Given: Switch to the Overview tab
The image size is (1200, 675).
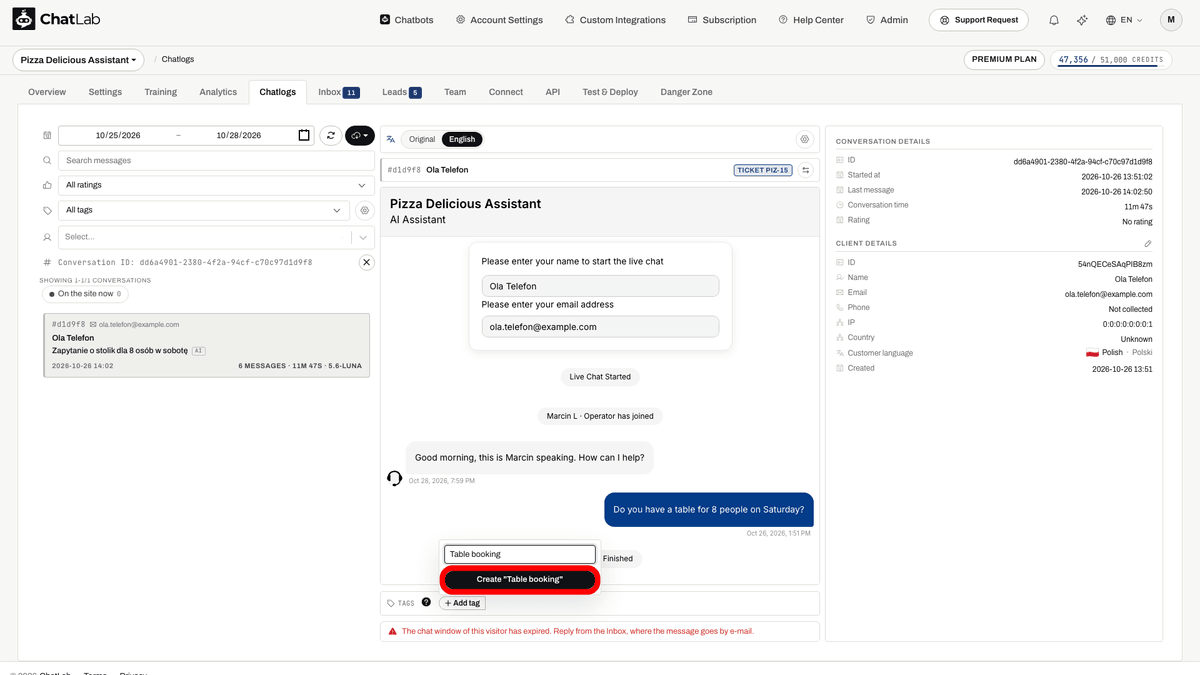Looking at the screenshot, I should [x=47, y=92].
